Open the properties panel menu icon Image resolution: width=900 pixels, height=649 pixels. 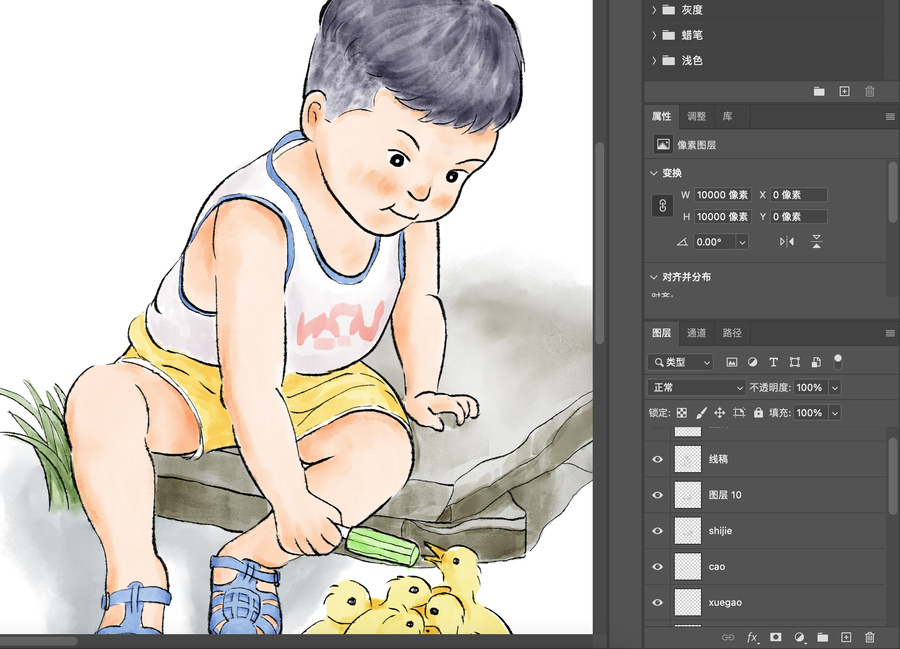(x=890, y=116)
